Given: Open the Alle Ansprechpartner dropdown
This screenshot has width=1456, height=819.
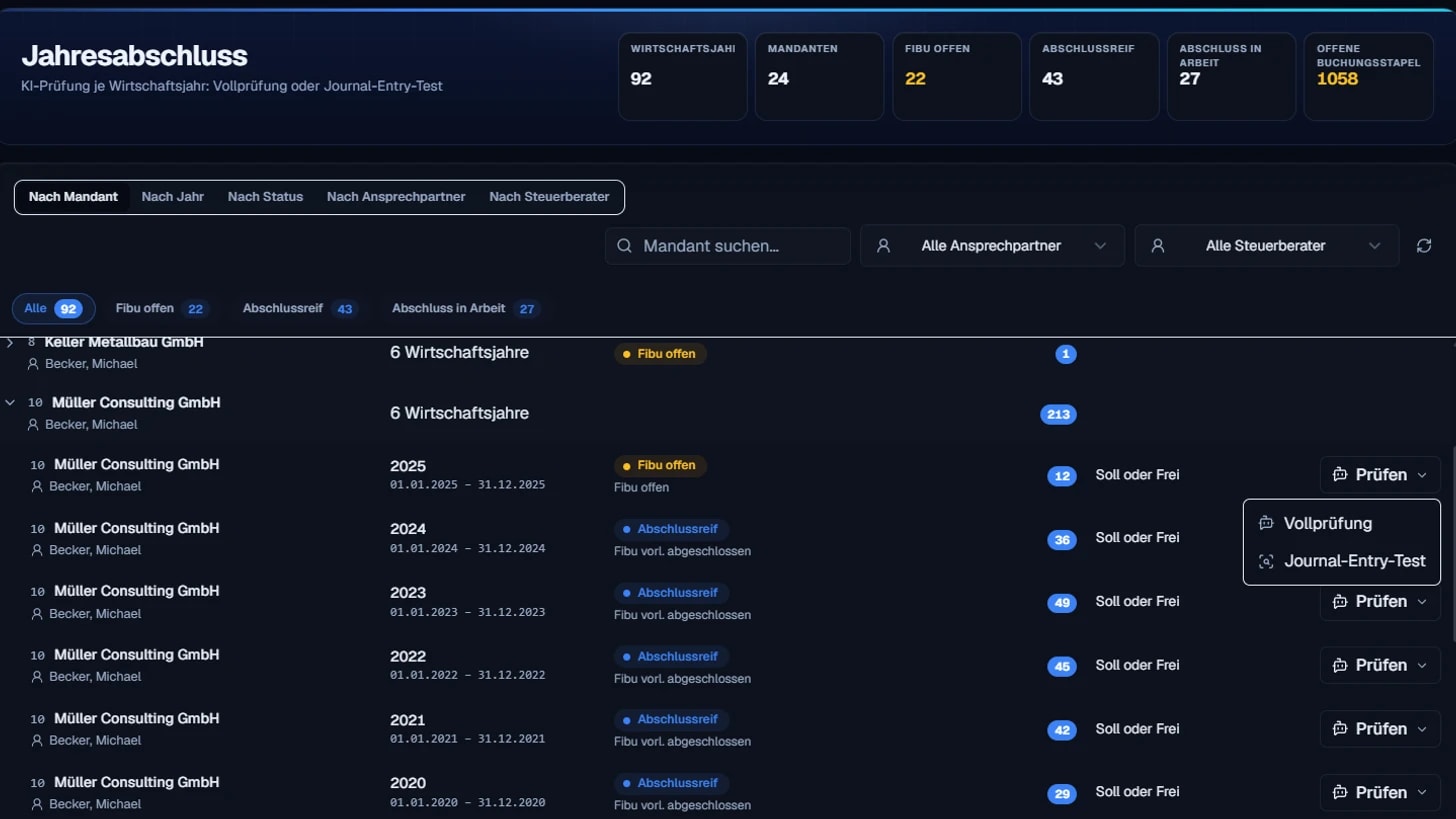Looking at the screenshot, I should [992, 246].
